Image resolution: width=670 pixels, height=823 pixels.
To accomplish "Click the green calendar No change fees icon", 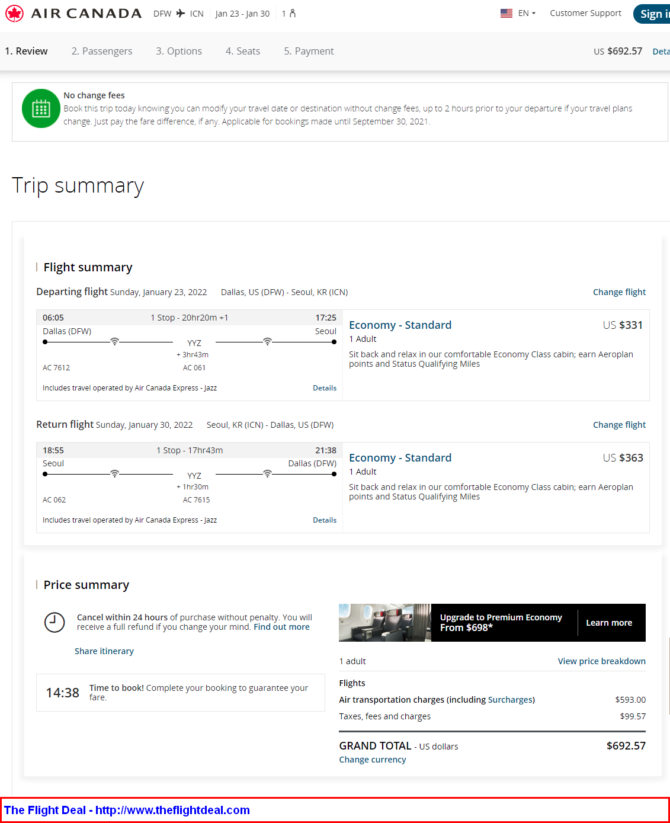I will tap(41, 109).
